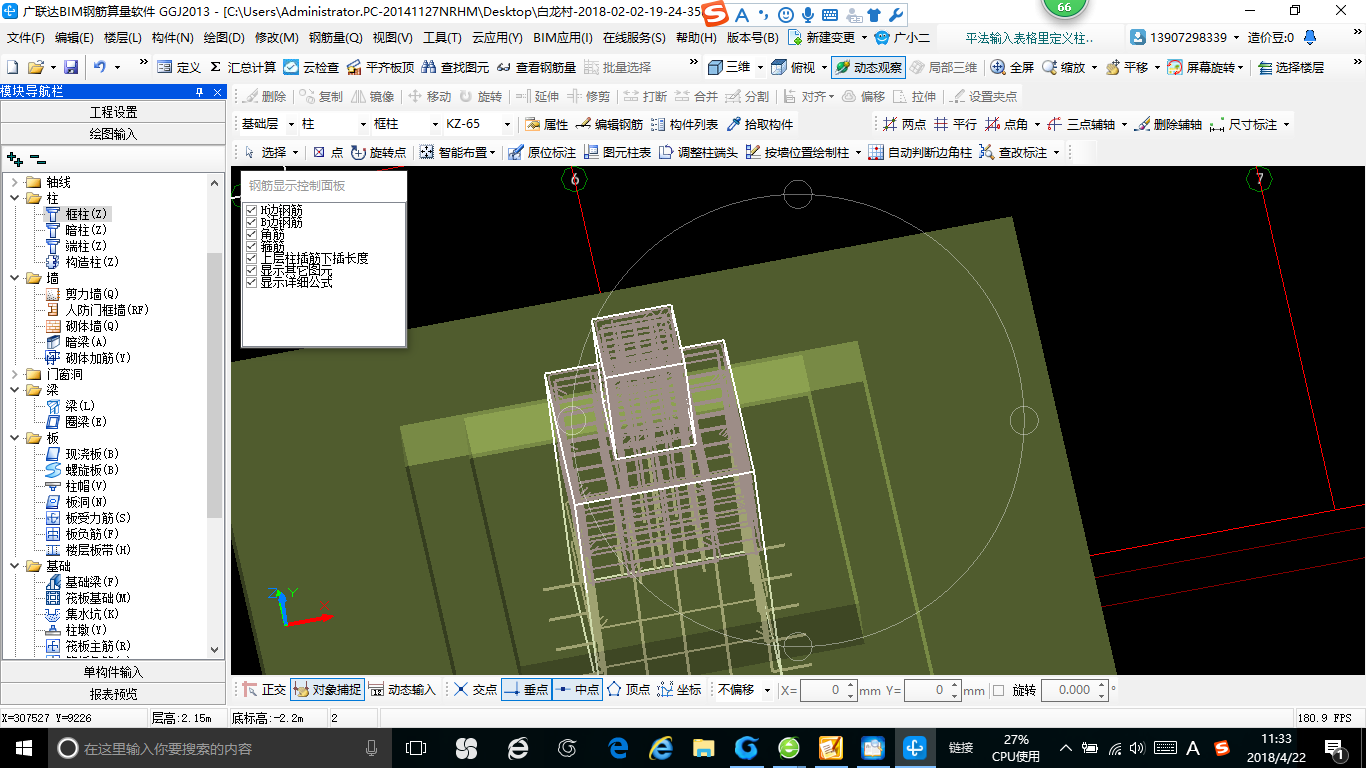Select 平行 parallel axis tool
Image resolution: width=1366 pixels, height=768 pixels.
click(956, 125)
